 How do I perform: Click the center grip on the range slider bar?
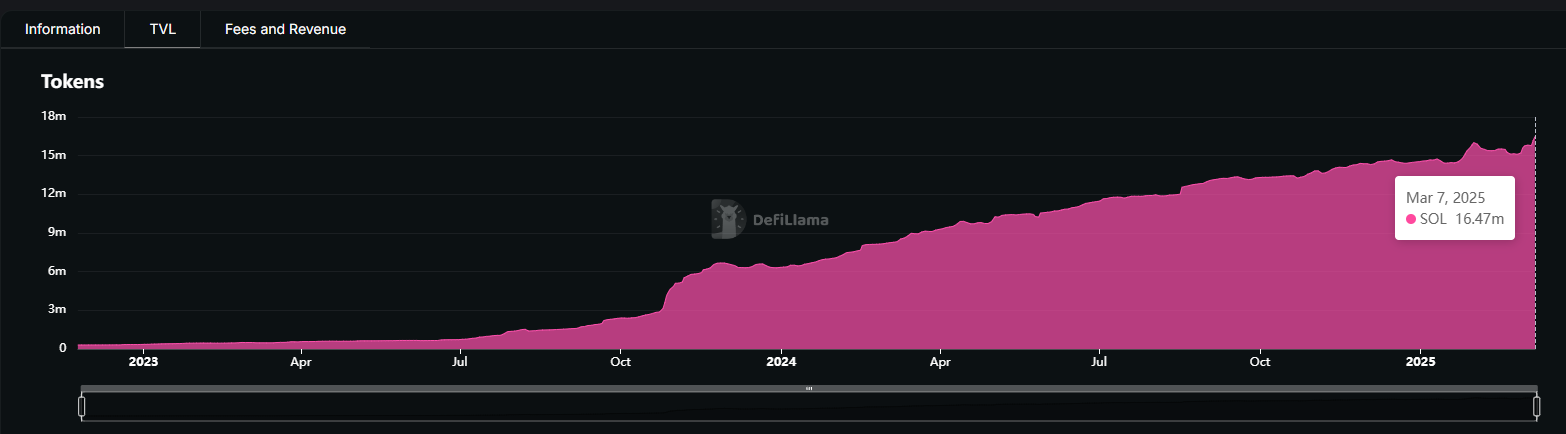[x=809, y=388]
